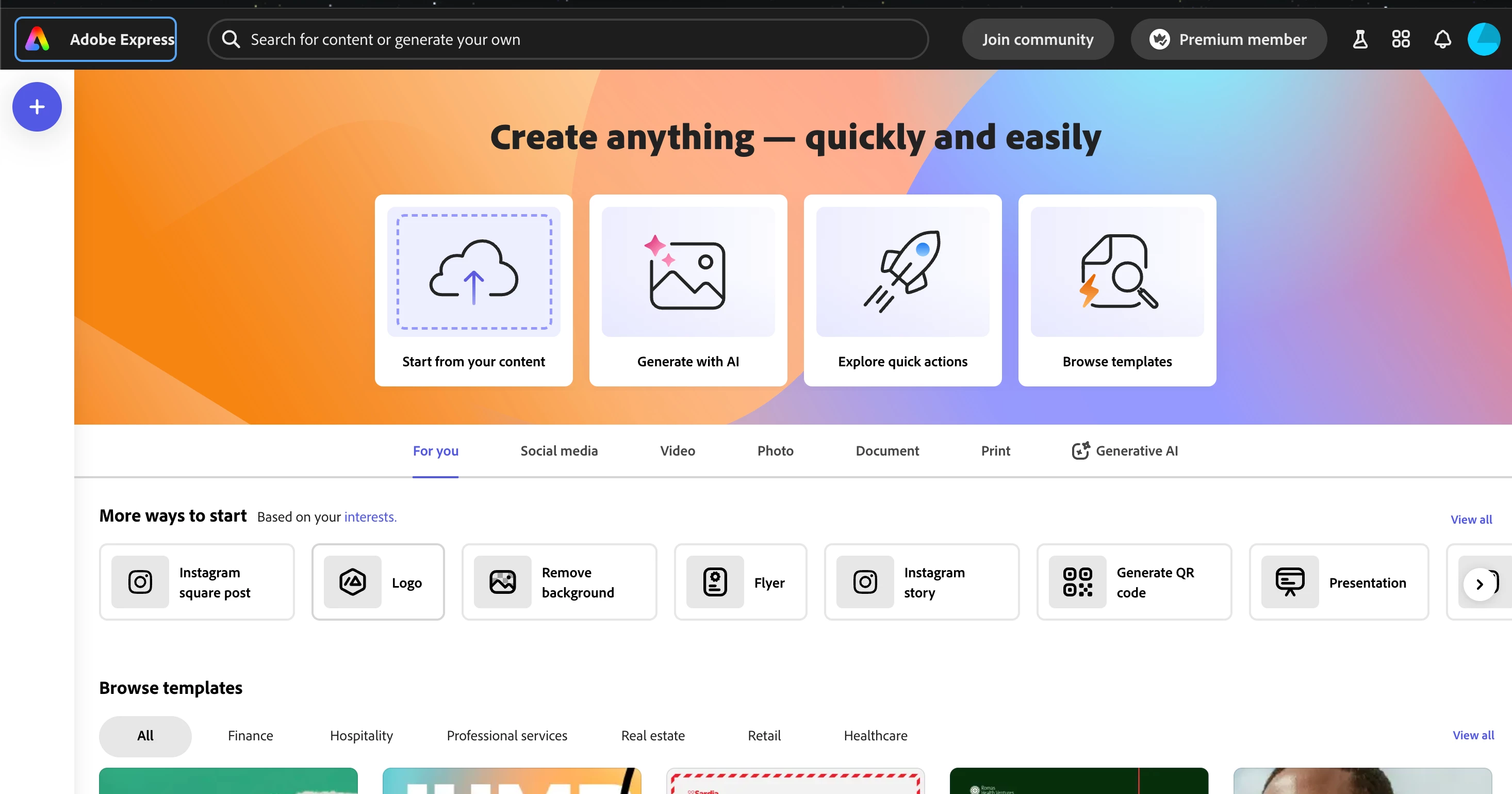
Task: Click the Premium member button
Action: click(x=1228, y=39)
